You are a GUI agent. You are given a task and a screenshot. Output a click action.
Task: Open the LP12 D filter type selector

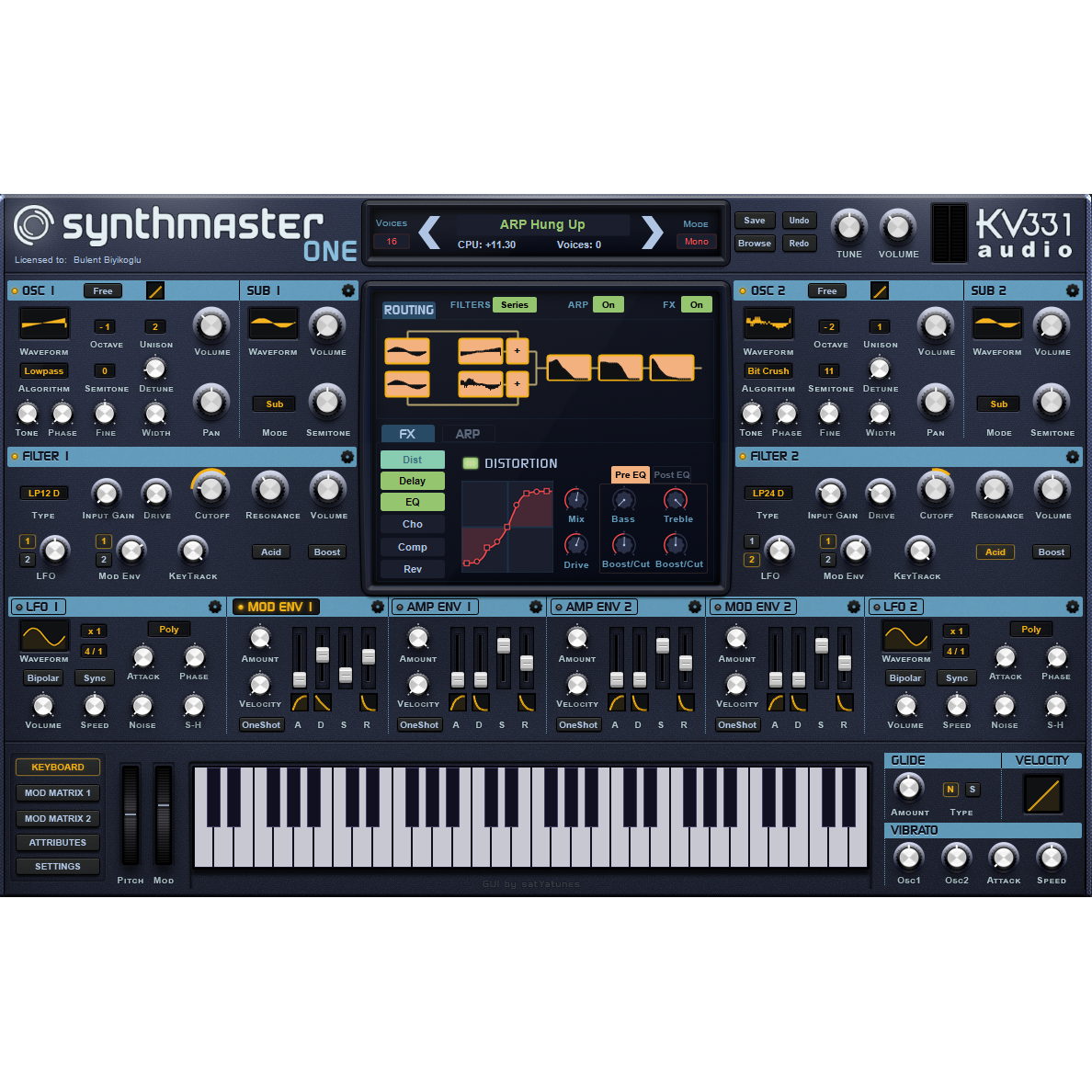(42, 493)
